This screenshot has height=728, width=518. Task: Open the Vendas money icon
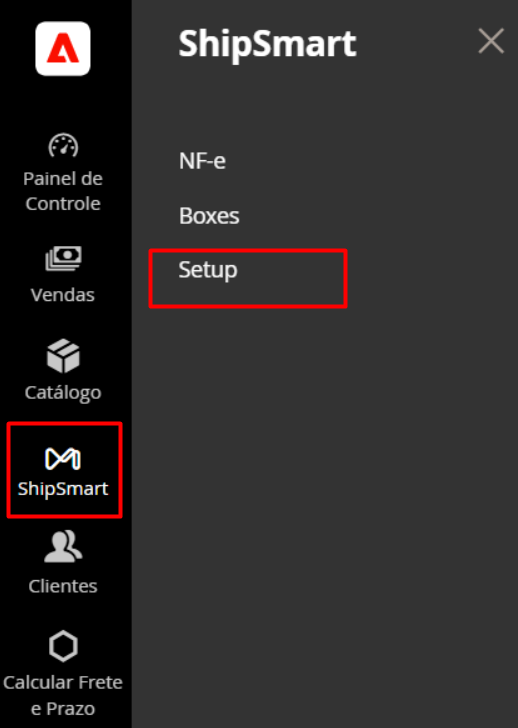pyautogui.click(x=63, y=259)
